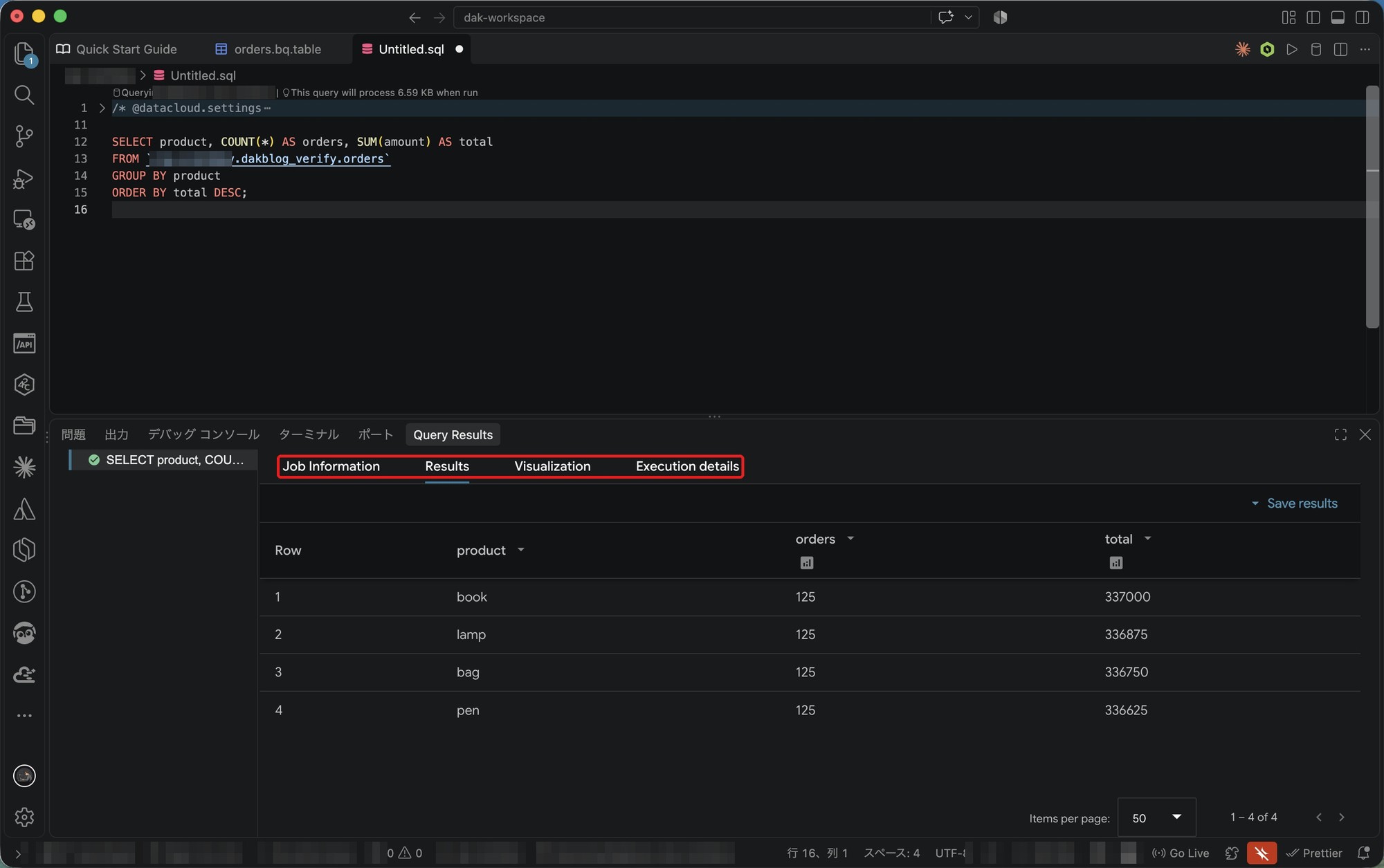Navigate back with title bar arrow

[415, 17]
